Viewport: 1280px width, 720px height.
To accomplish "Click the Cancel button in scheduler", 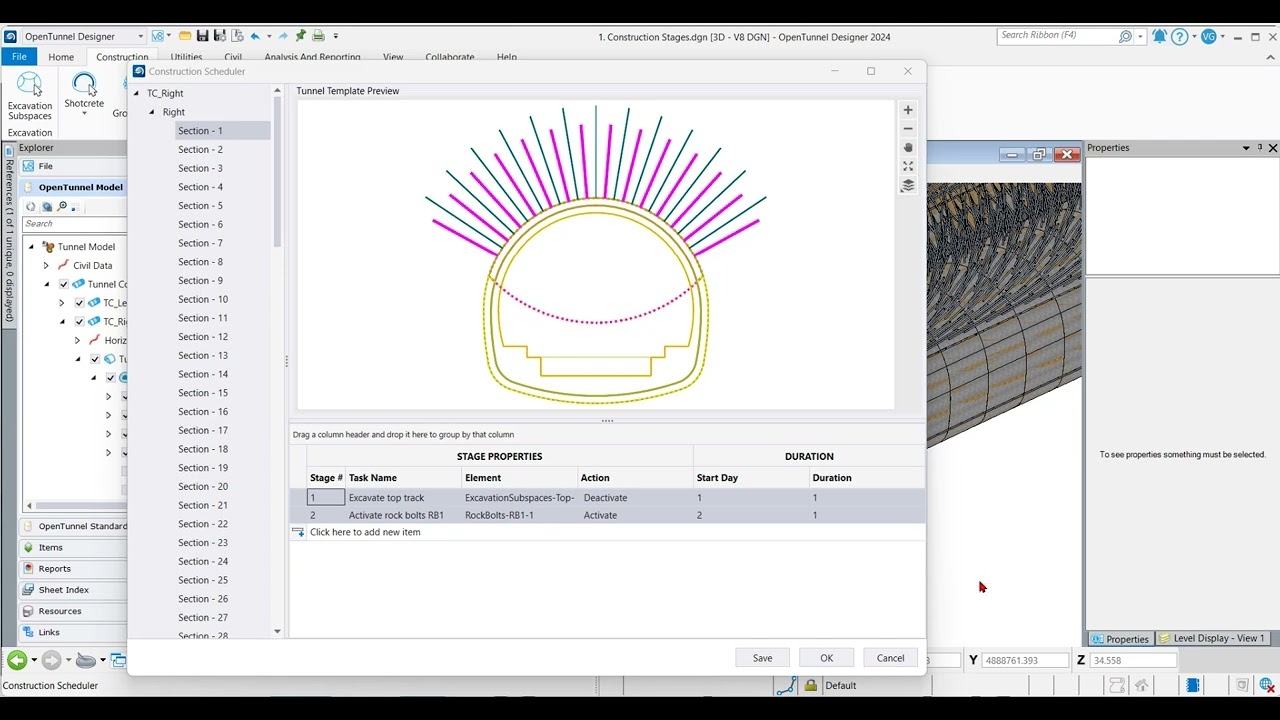I will point(890,658).
